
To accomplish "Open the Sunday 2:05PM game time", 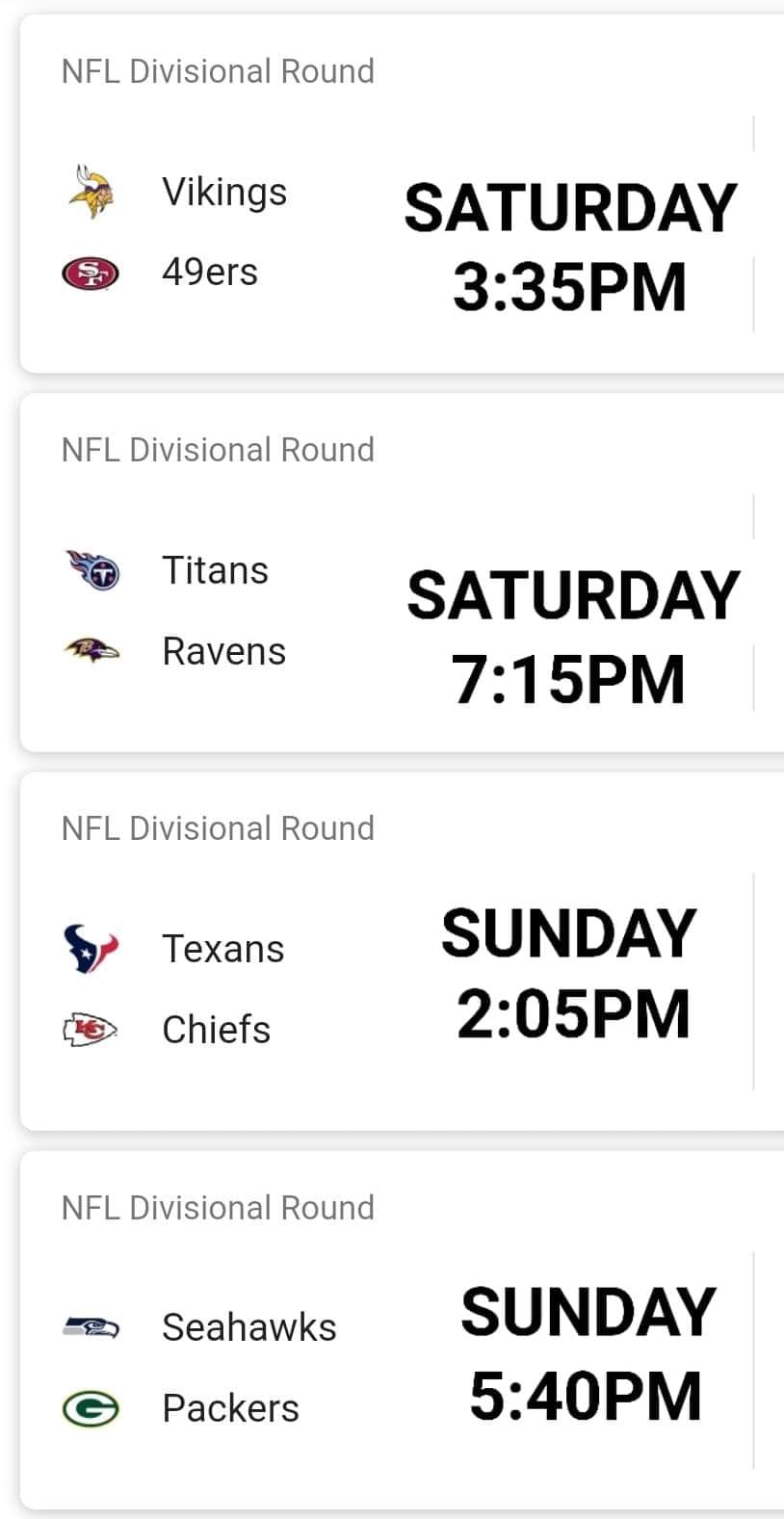I will [x=570, y=974].
